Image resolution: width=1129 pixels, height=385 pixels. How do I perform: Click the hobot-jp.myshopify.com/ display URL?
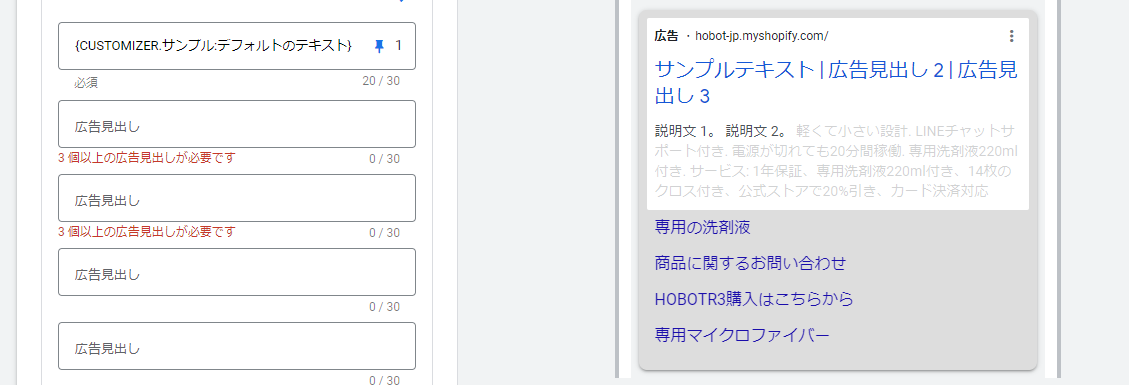point(762,36)
